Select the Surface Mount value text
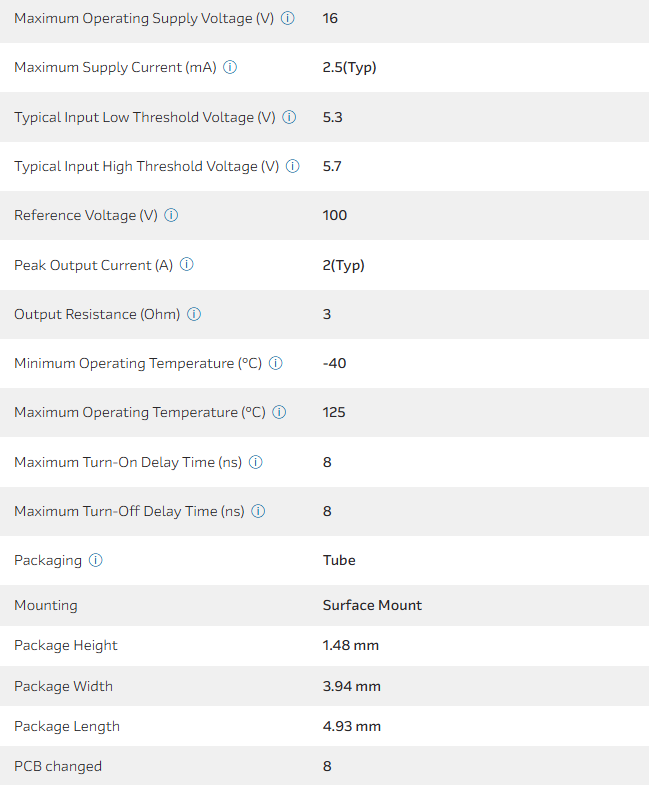 pyautogui.click(x=372, y=605)
